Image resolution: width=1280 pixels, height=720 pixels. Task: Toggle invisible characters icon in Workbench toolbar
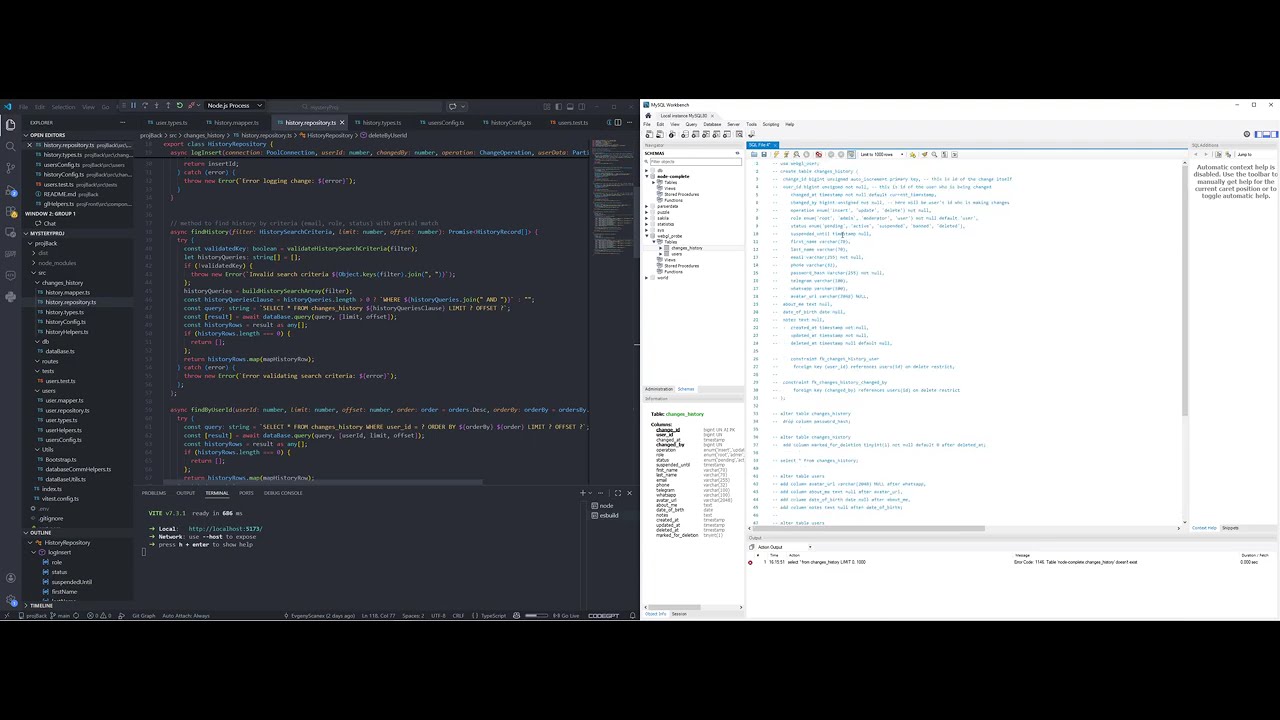coord(944,154)
